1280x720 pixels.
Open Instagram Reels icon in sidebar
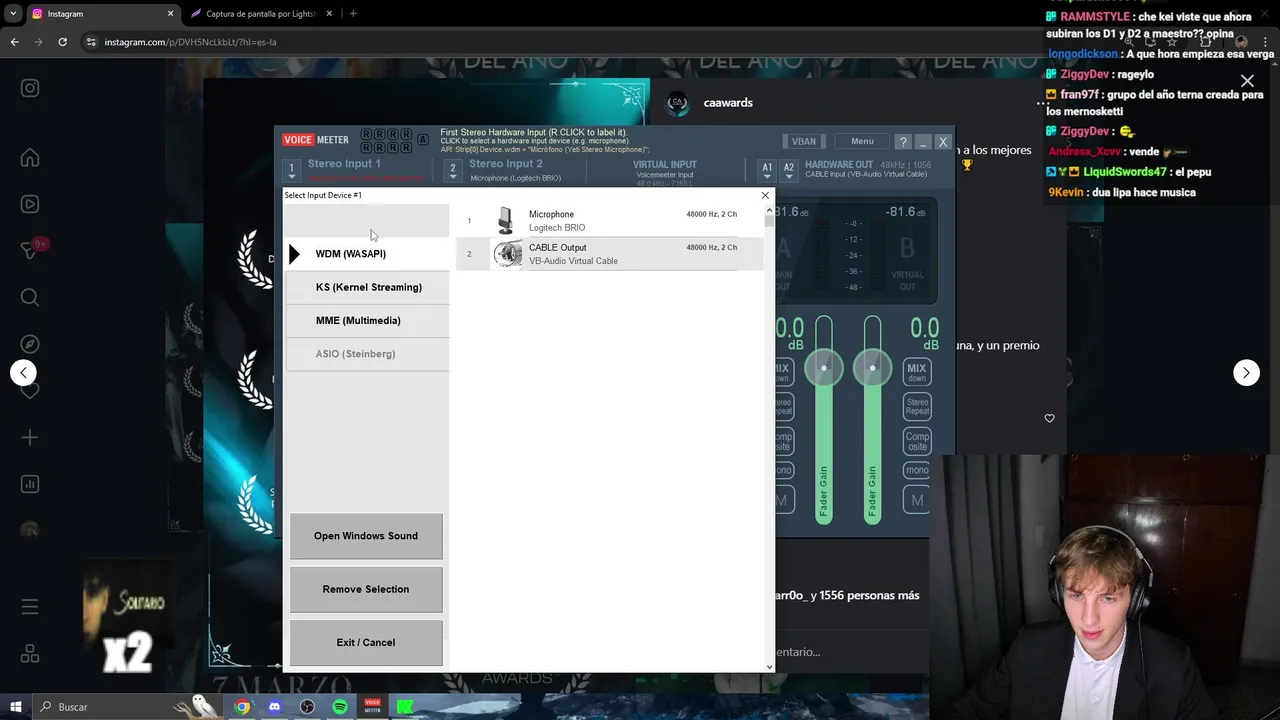[x=30, y=204]
